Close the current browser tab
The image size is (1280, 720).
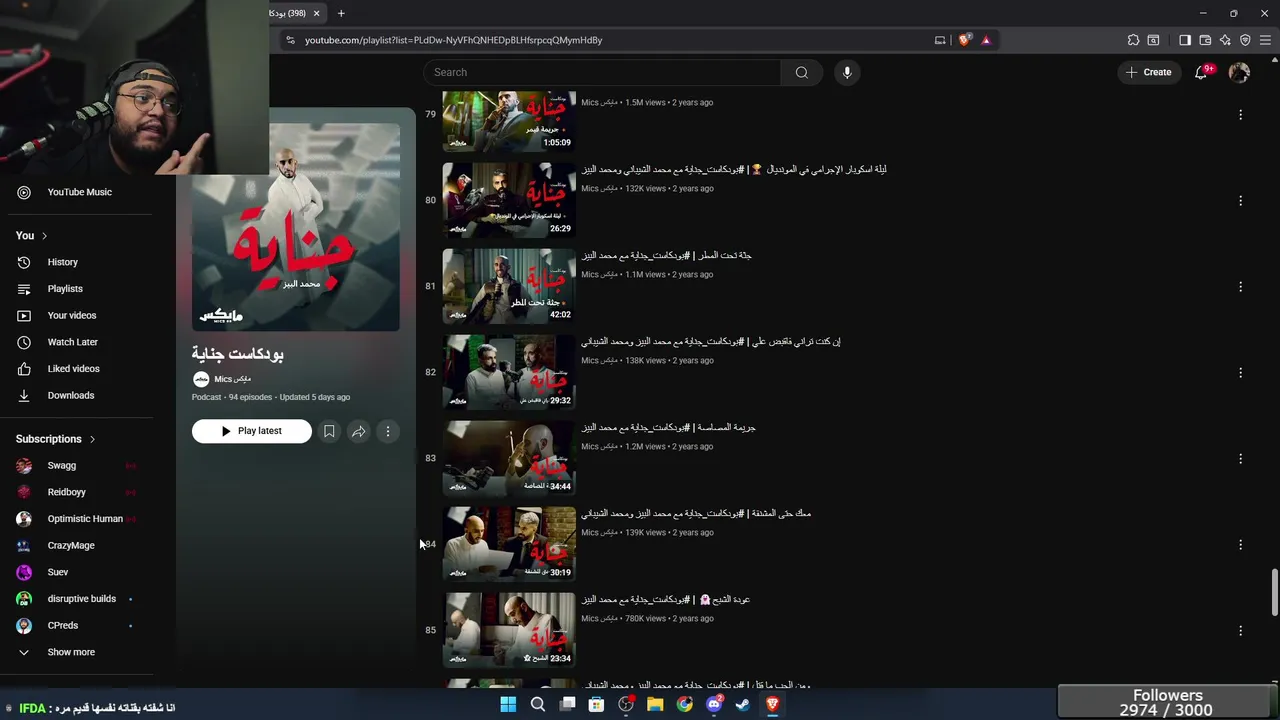click(x=317, y=13)
